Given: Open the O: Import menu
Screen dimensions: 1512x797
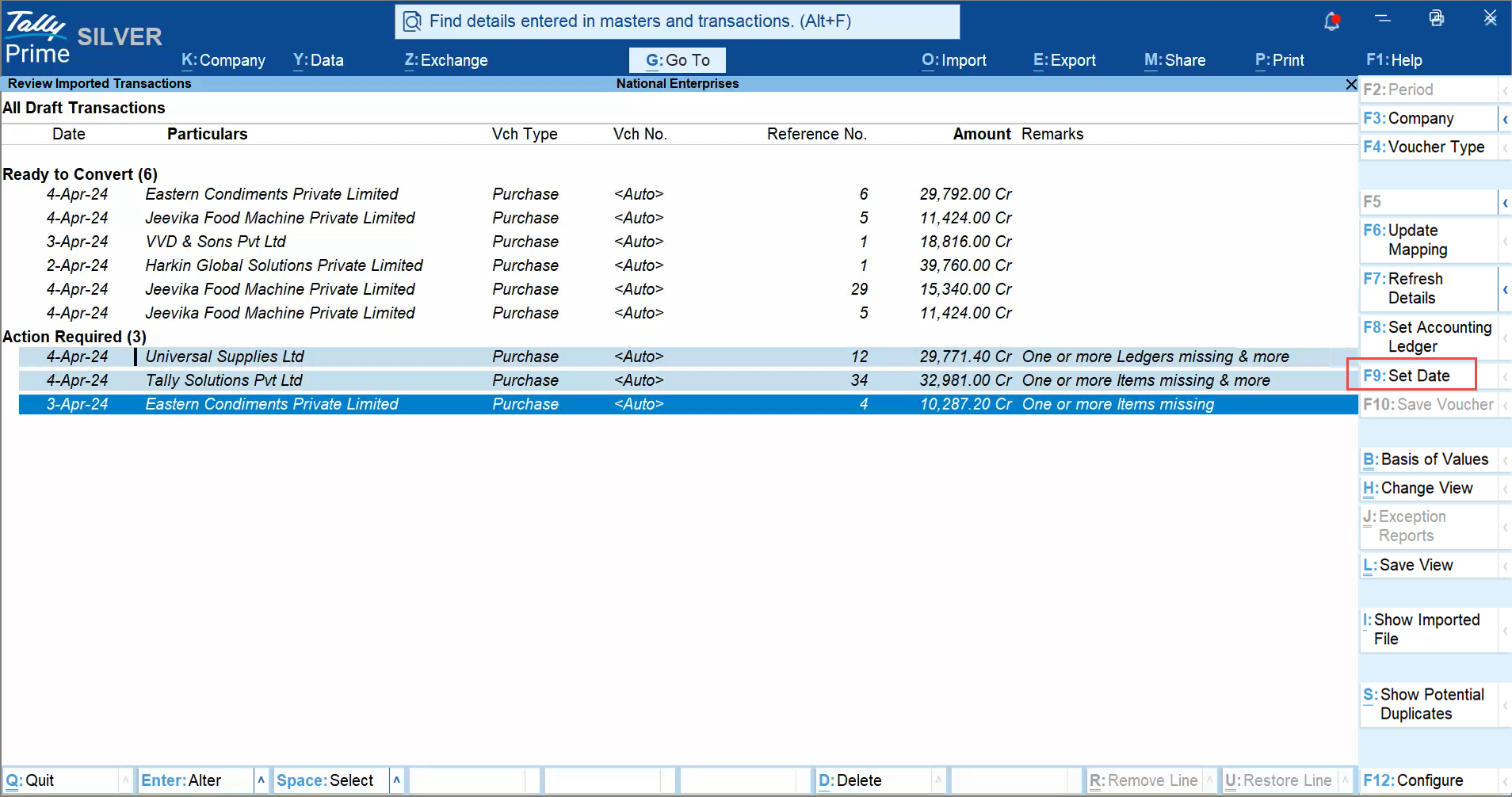Looking at the screenshot, I should click(x=954, y=60).
